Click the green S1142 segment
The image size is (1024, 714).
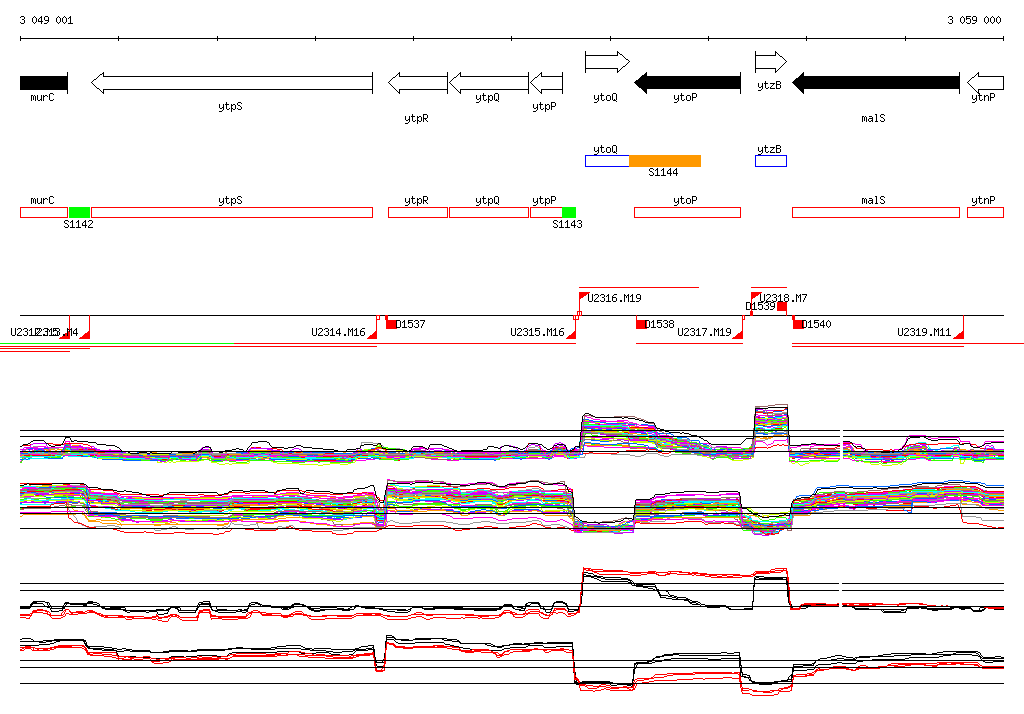80,212
